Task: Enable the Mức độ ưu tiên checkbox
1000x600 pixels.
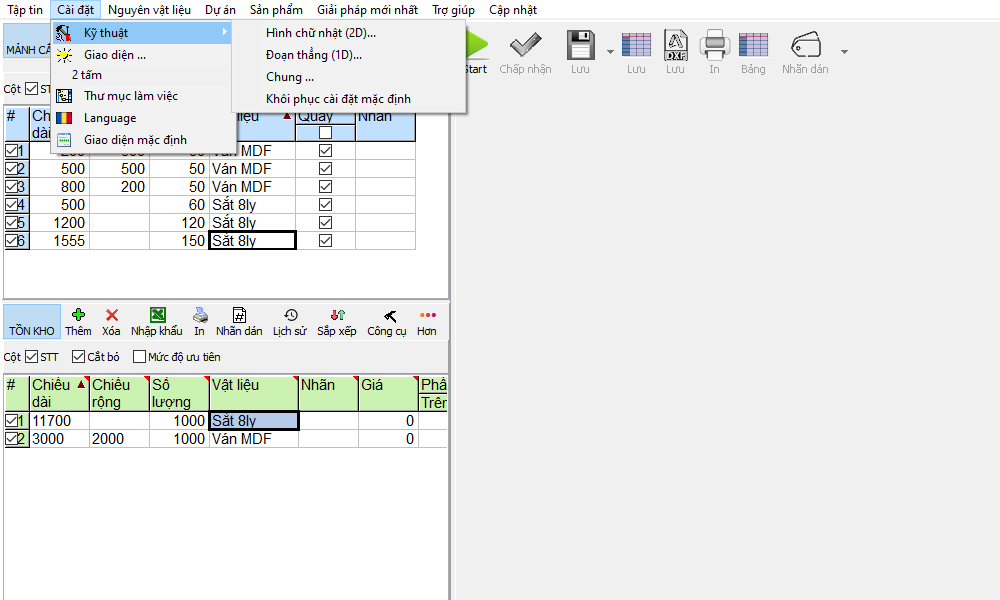Action: (140, 357)
